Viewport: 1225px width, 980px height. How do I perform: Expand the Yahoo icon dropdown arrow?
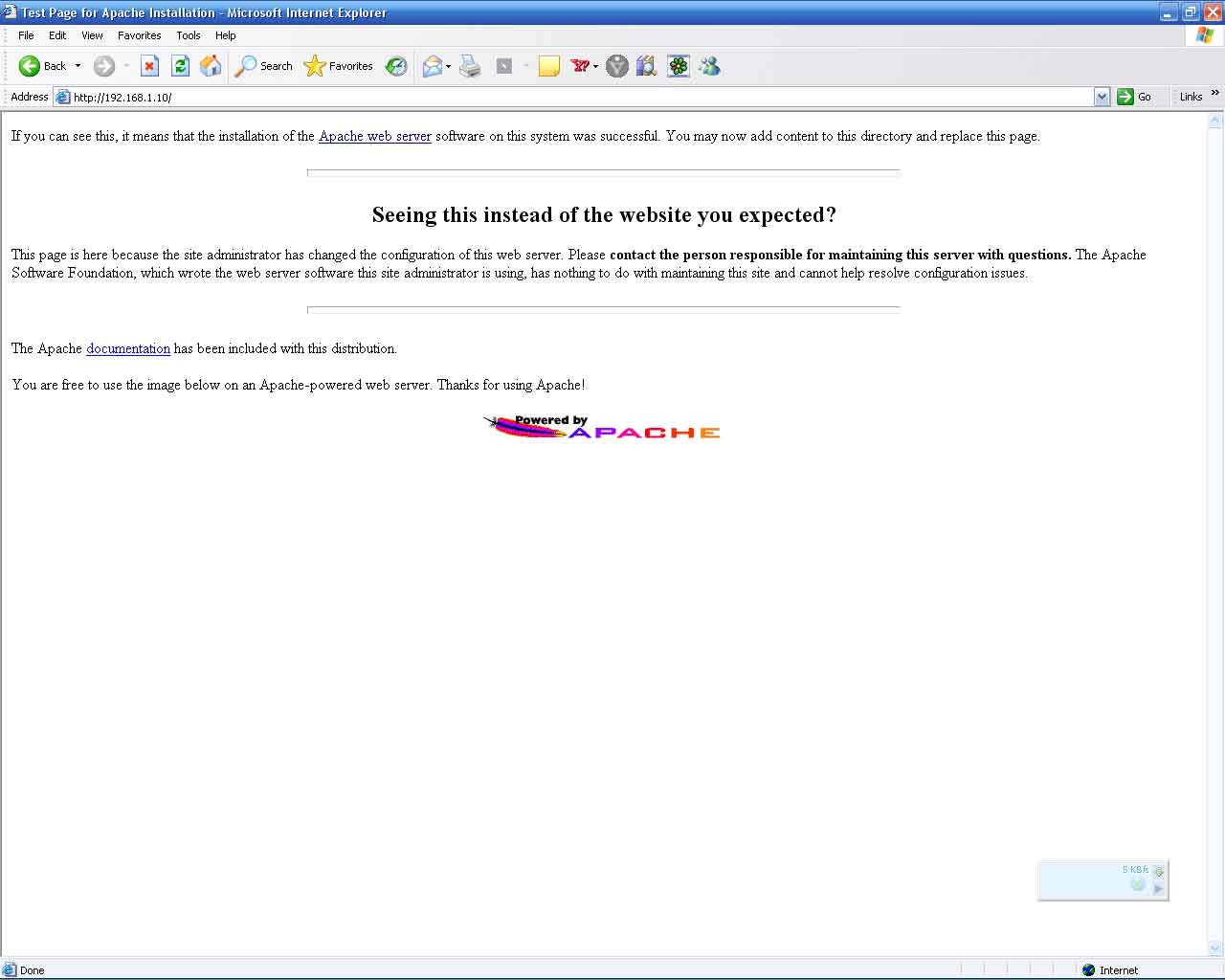point(596,66)
